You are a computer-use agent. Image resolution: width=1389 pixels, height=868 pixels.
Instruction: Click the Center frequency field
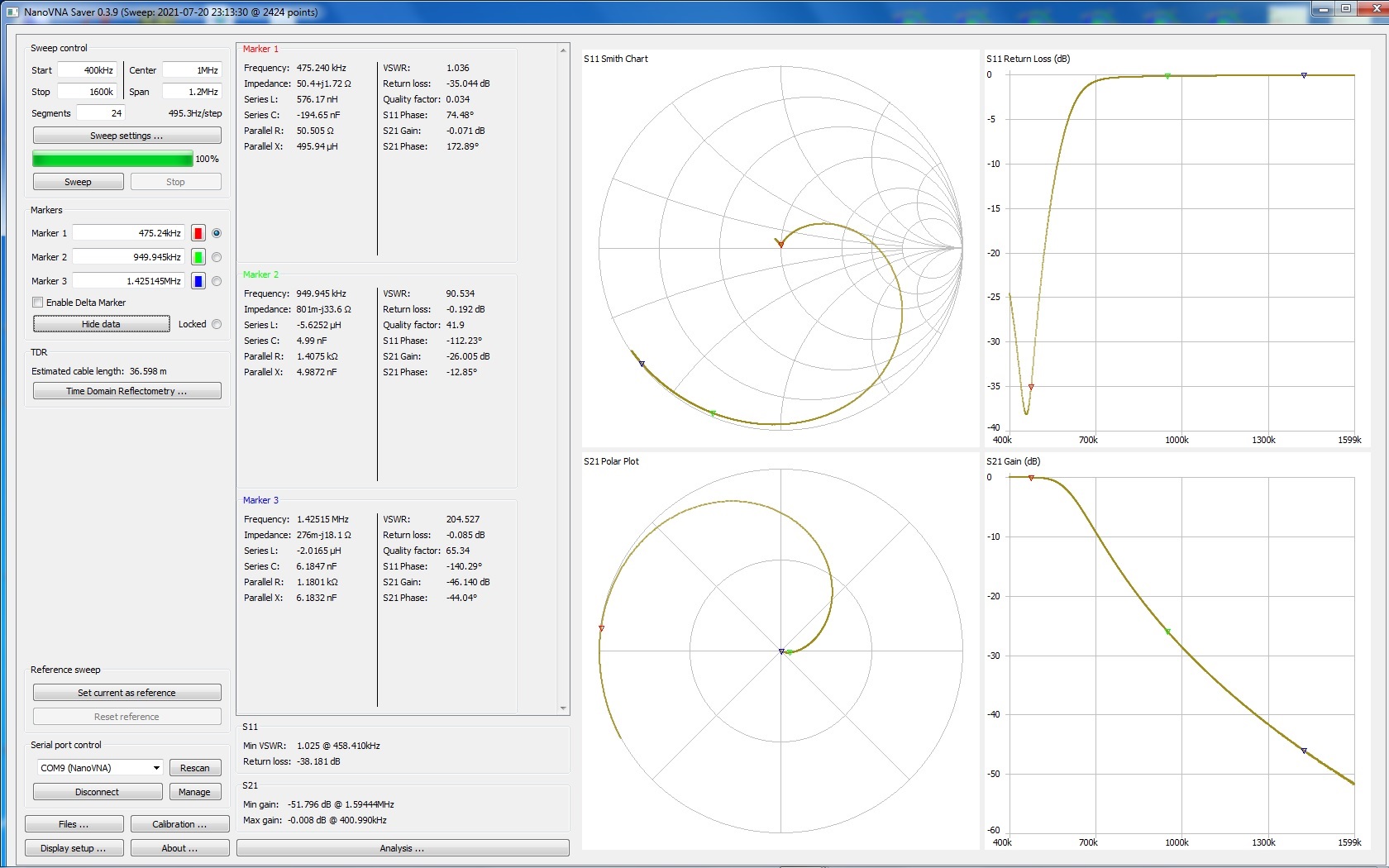[x=192, y=70]
